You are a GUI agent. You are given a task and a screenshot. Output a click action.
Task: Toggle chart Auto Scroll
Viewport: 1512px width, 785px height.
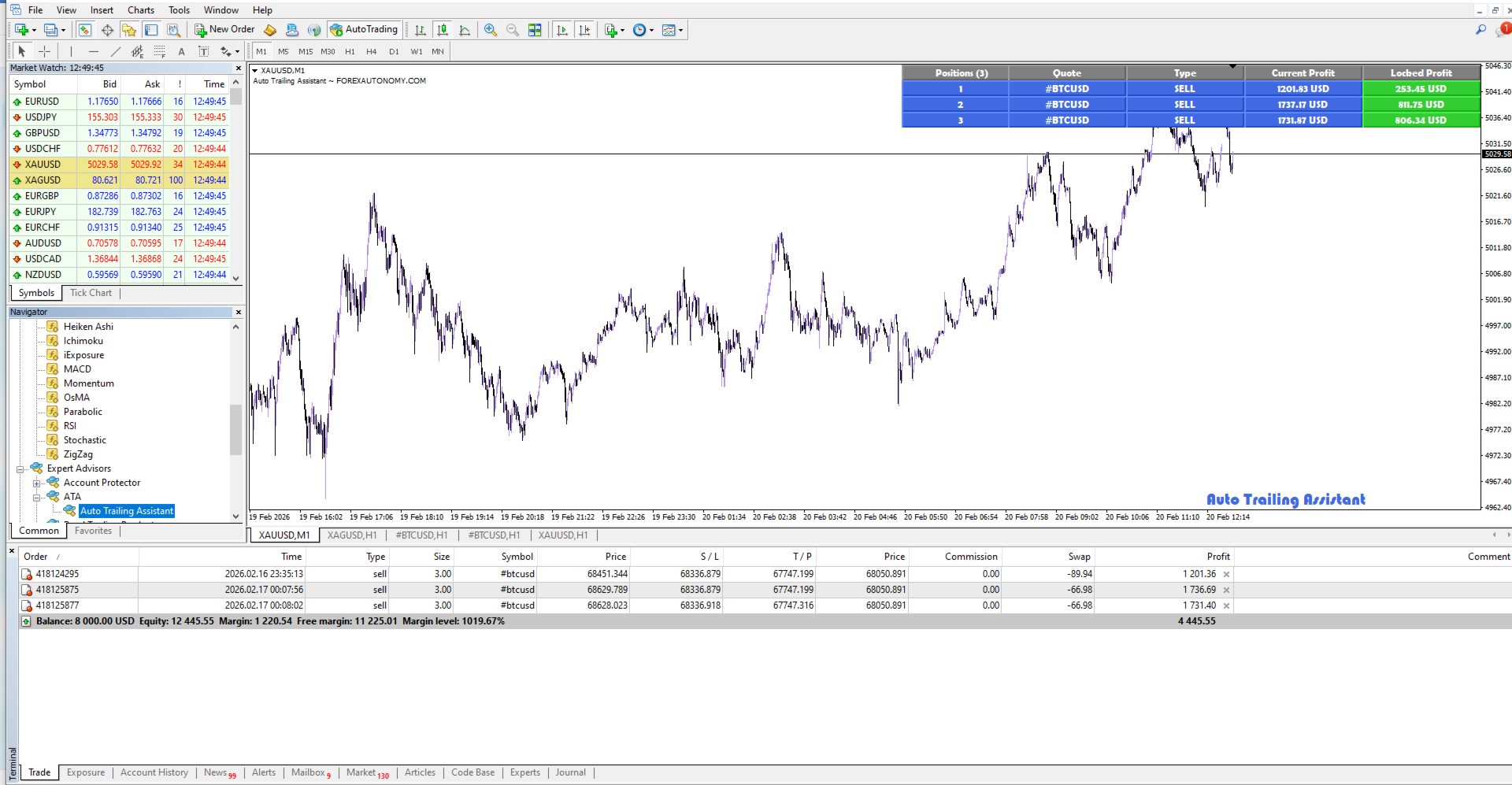point(562,30)
